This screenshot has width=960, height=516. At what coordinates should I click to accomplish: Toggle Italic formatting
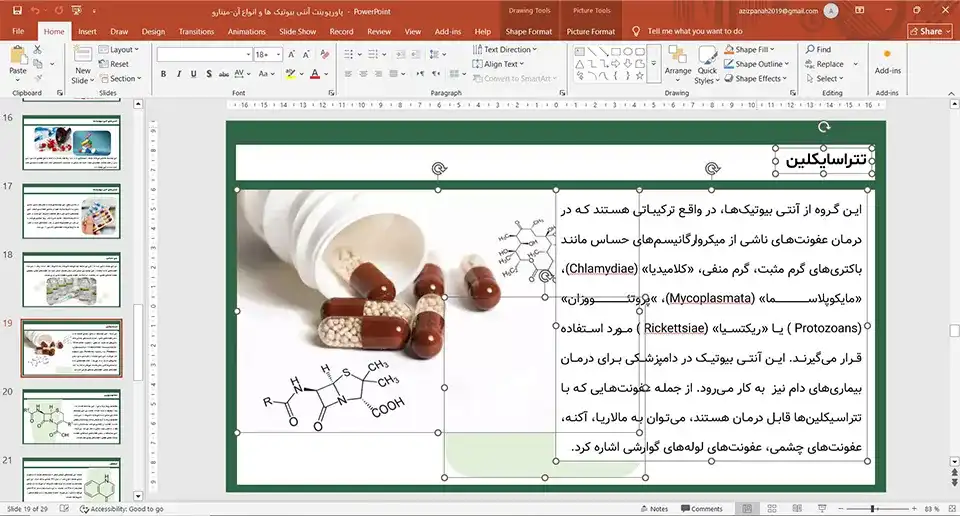[179, 73]
